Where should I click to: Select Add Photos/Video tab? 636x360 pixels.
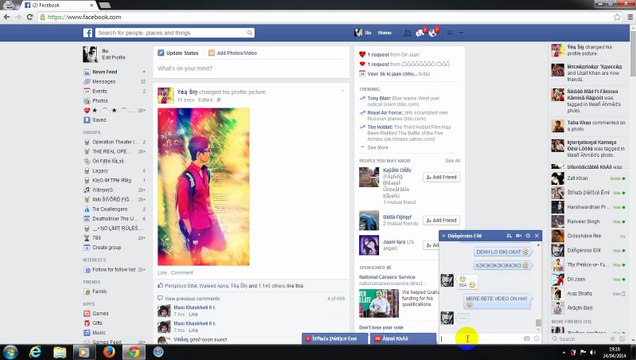[x=232, y=53]
